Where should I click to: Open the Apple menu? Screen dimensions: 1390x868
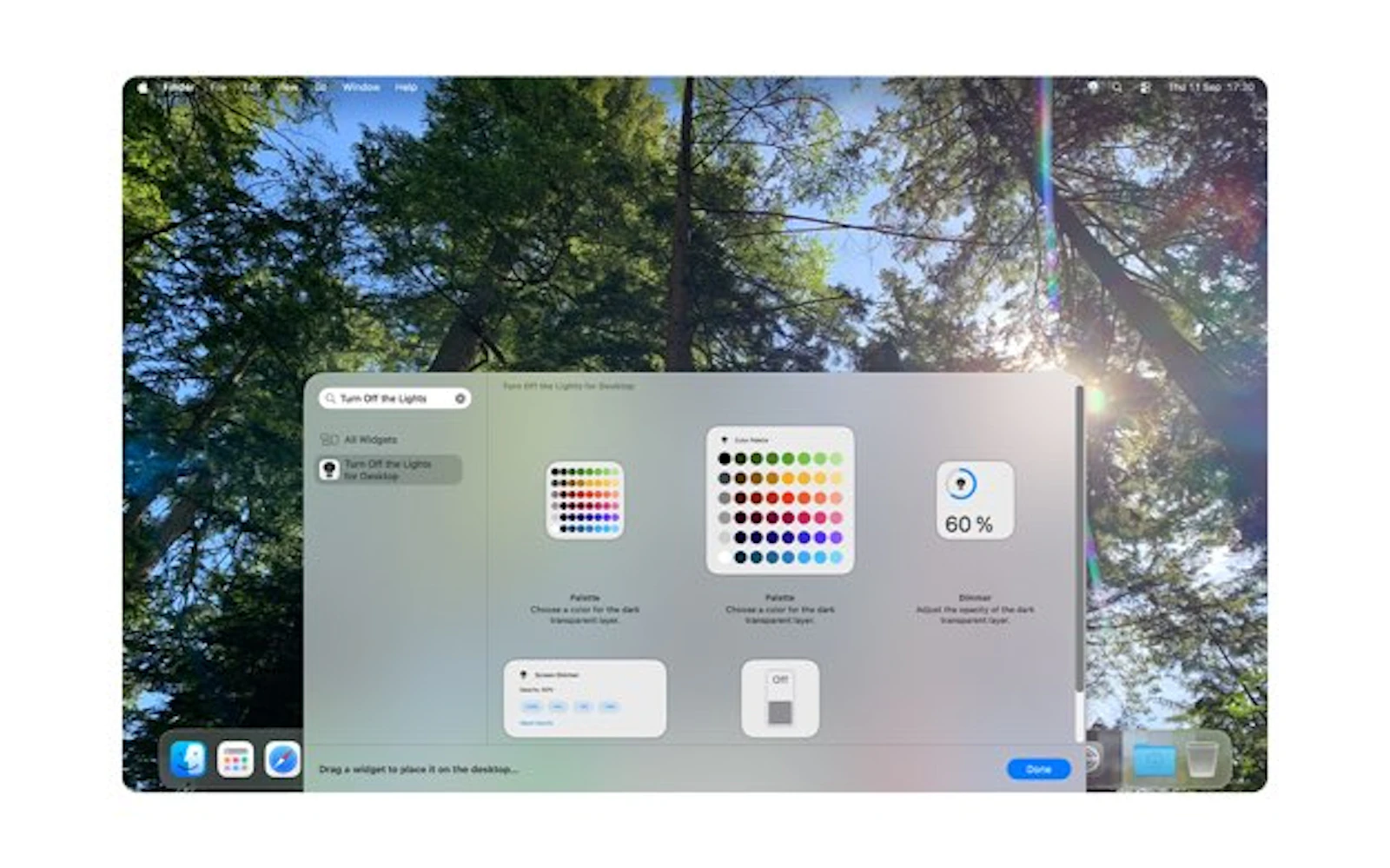143,88
